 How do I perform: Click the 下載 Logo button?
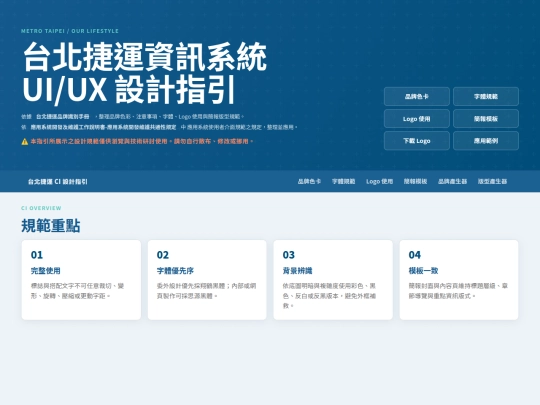point(417,141)
